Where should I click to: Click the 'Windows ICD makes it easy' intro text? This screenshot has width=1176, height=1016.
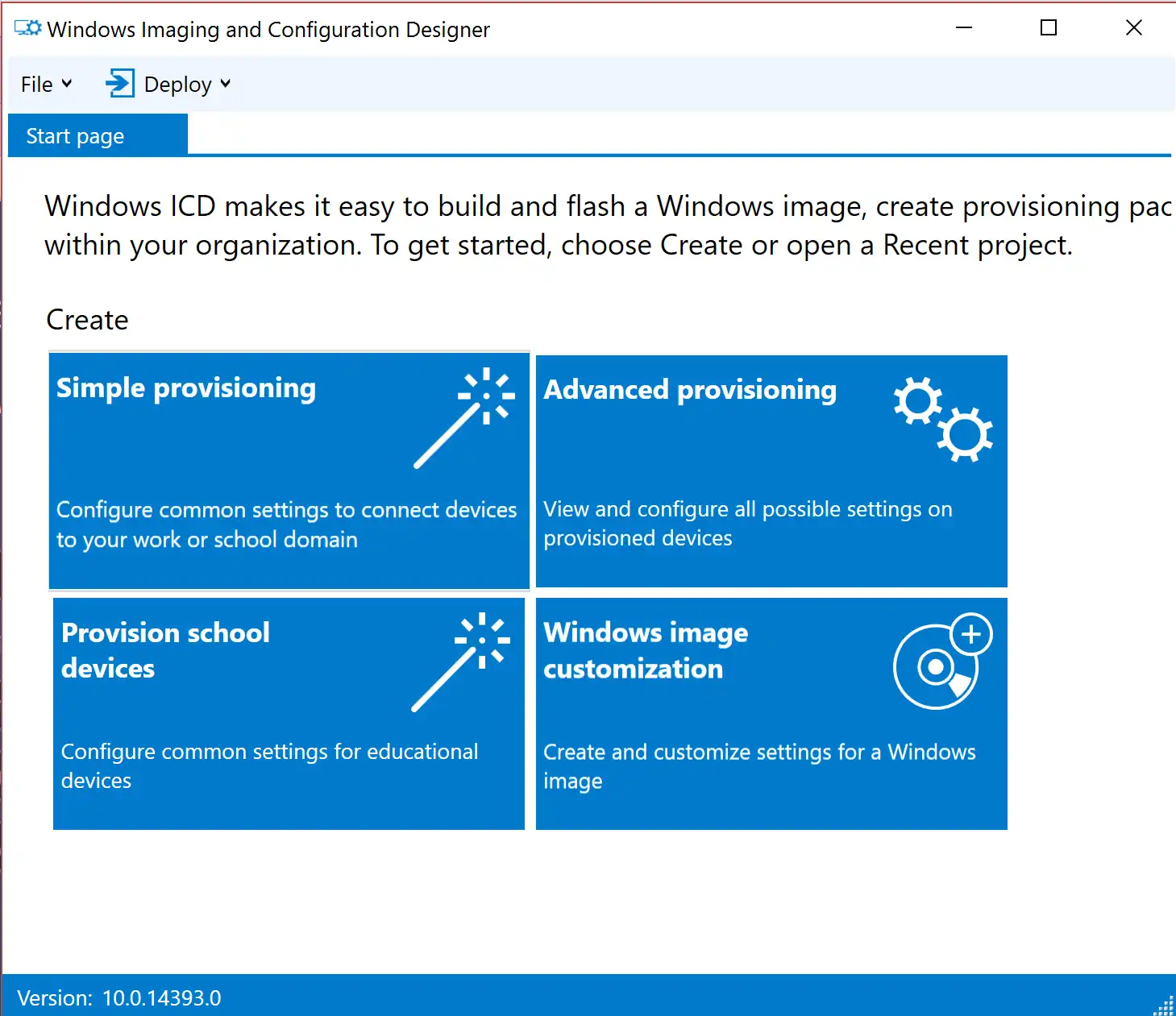[608, 225]
